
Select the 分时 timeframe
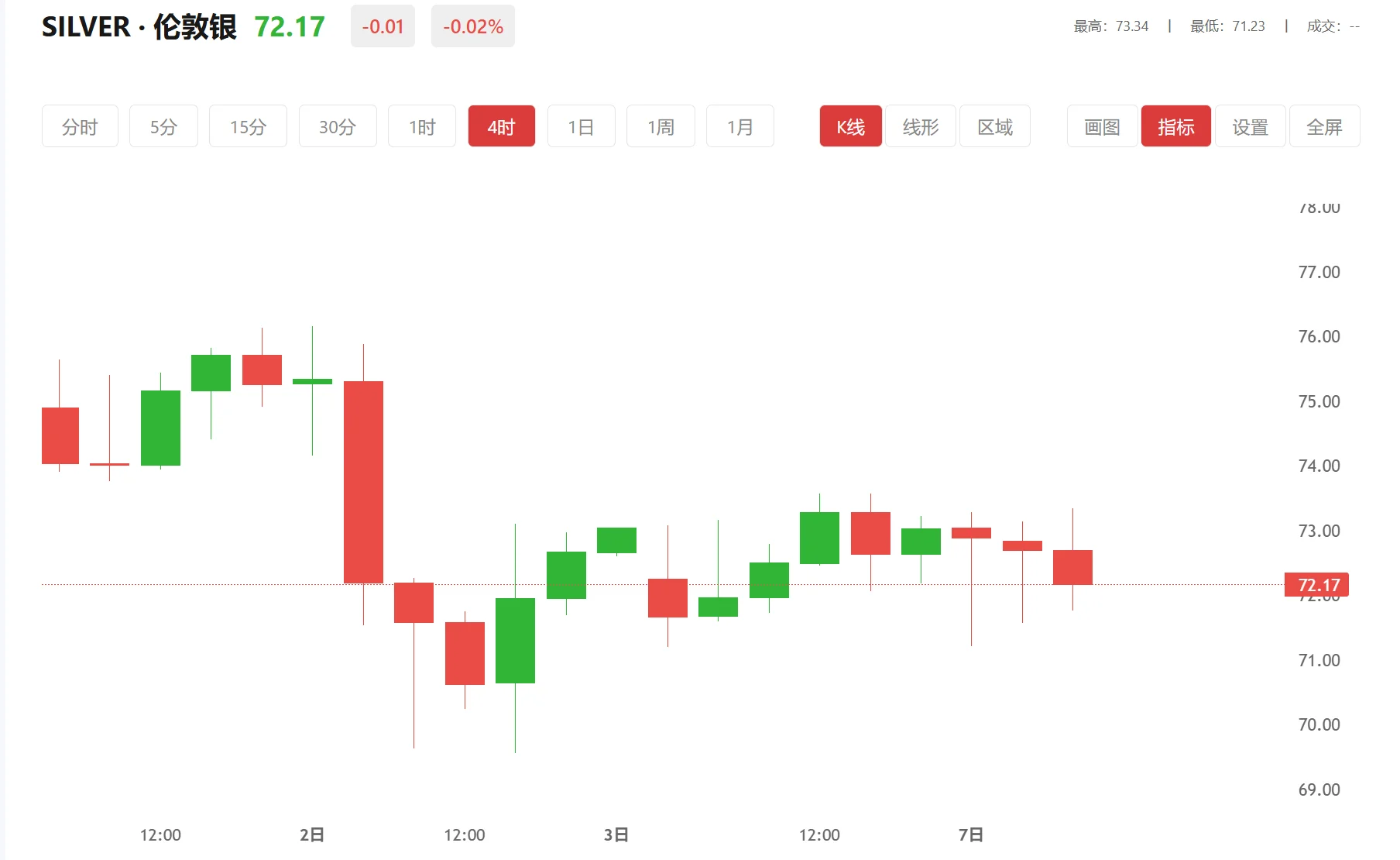coord(79,126)
